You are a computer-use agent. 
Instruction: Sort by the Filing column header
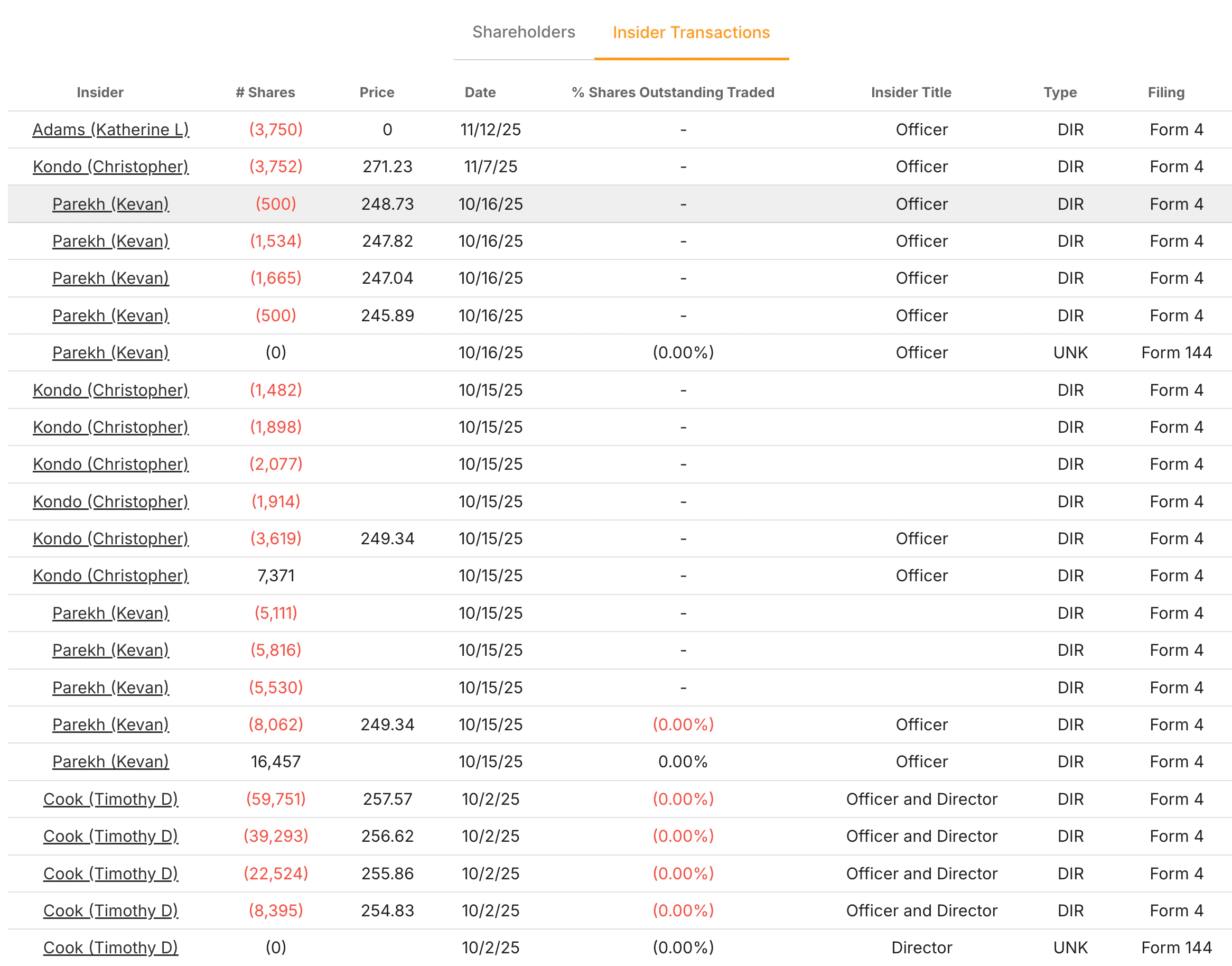coord(1165,92)
